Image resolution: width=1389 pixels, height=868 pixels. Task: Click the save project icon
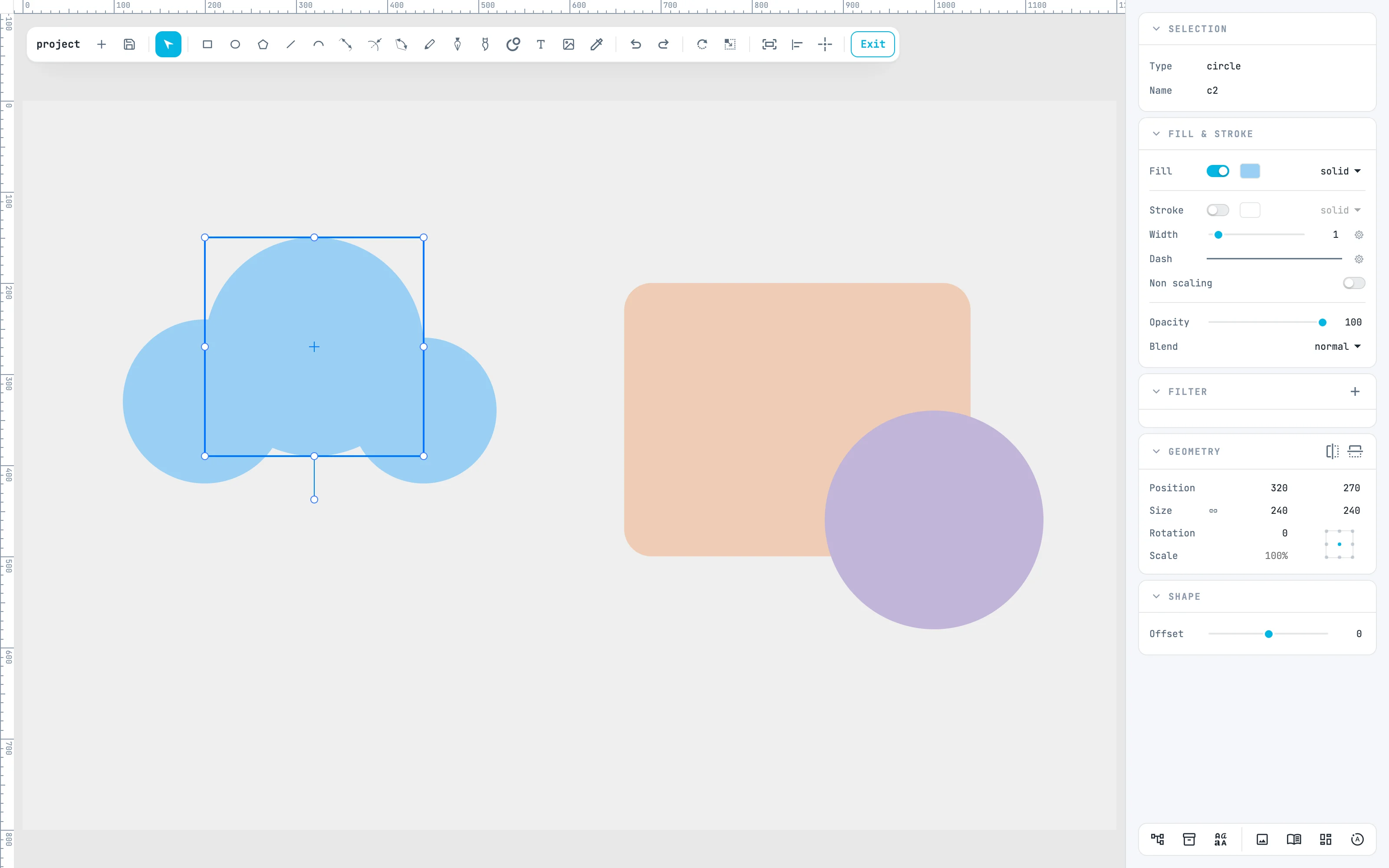click(x=129, y=44)
